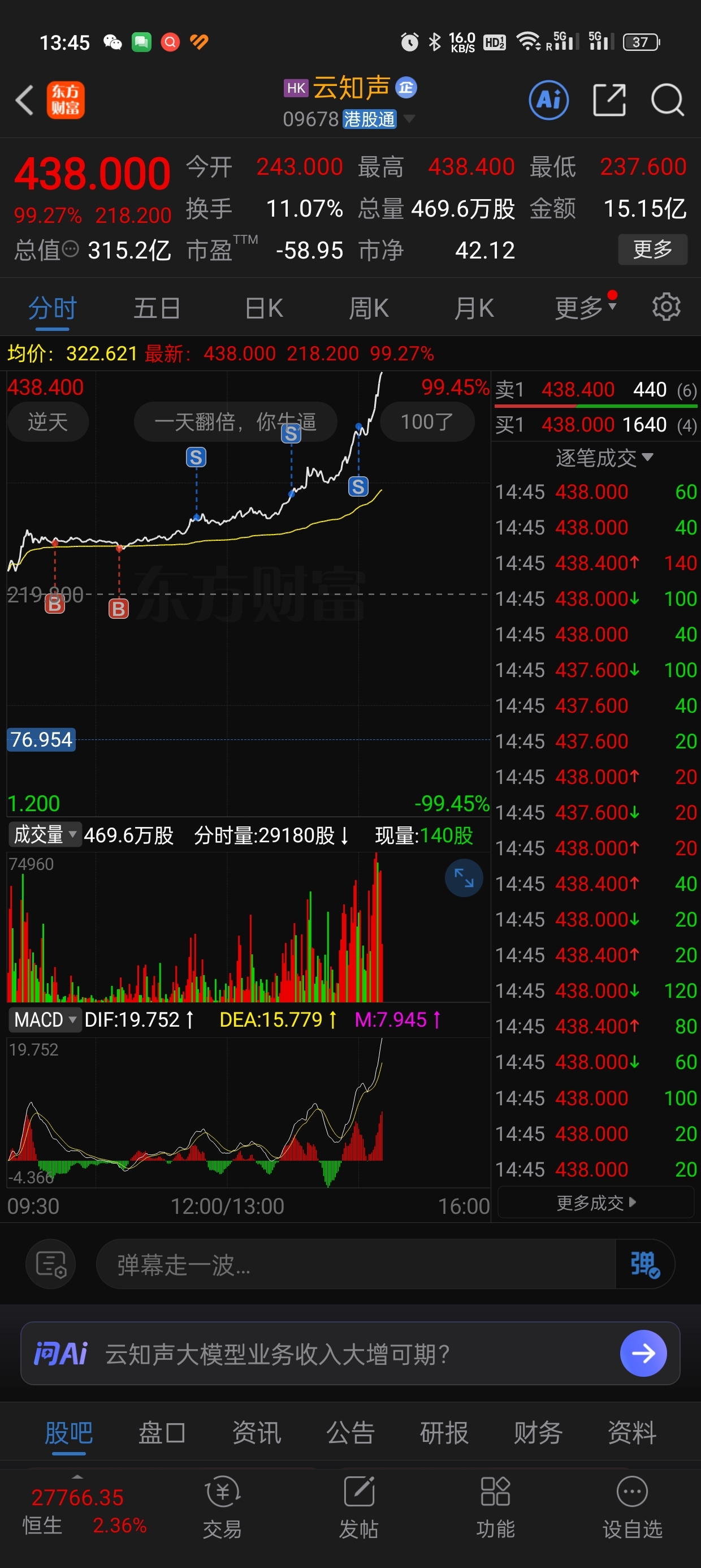Open the 研报 tab
This screenshot has height=1568, width=701.
tap(444, 1433)
